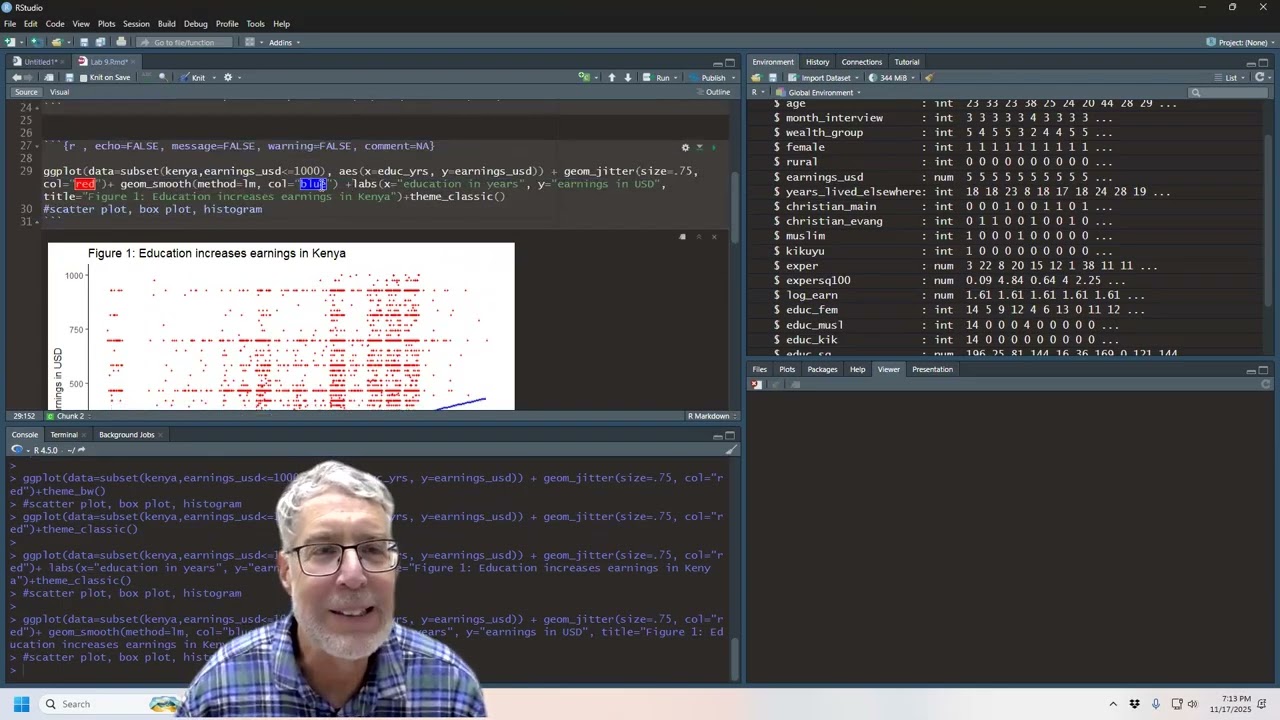Go to previous chunk with up arrow
This screenshot has height=720, width=1280.
pos(612,77)
